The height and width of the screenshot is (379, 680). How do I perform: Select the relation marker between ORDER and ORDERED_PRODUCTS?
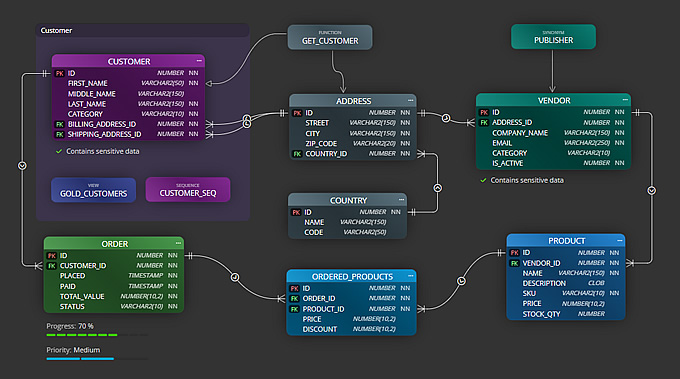[x=235, y=277]
